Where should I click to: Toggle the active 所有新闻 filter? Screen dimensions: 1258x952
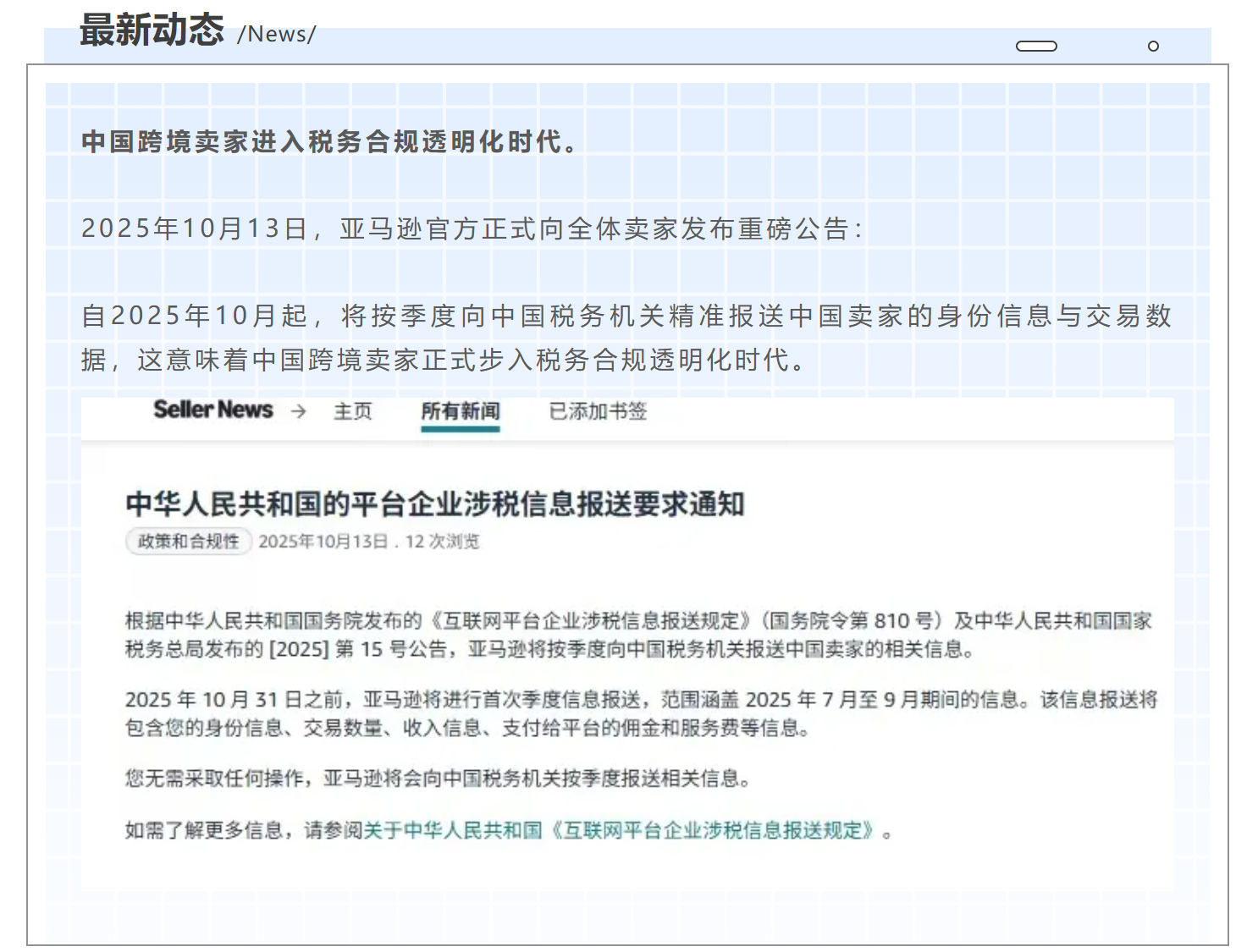(461, 413)
